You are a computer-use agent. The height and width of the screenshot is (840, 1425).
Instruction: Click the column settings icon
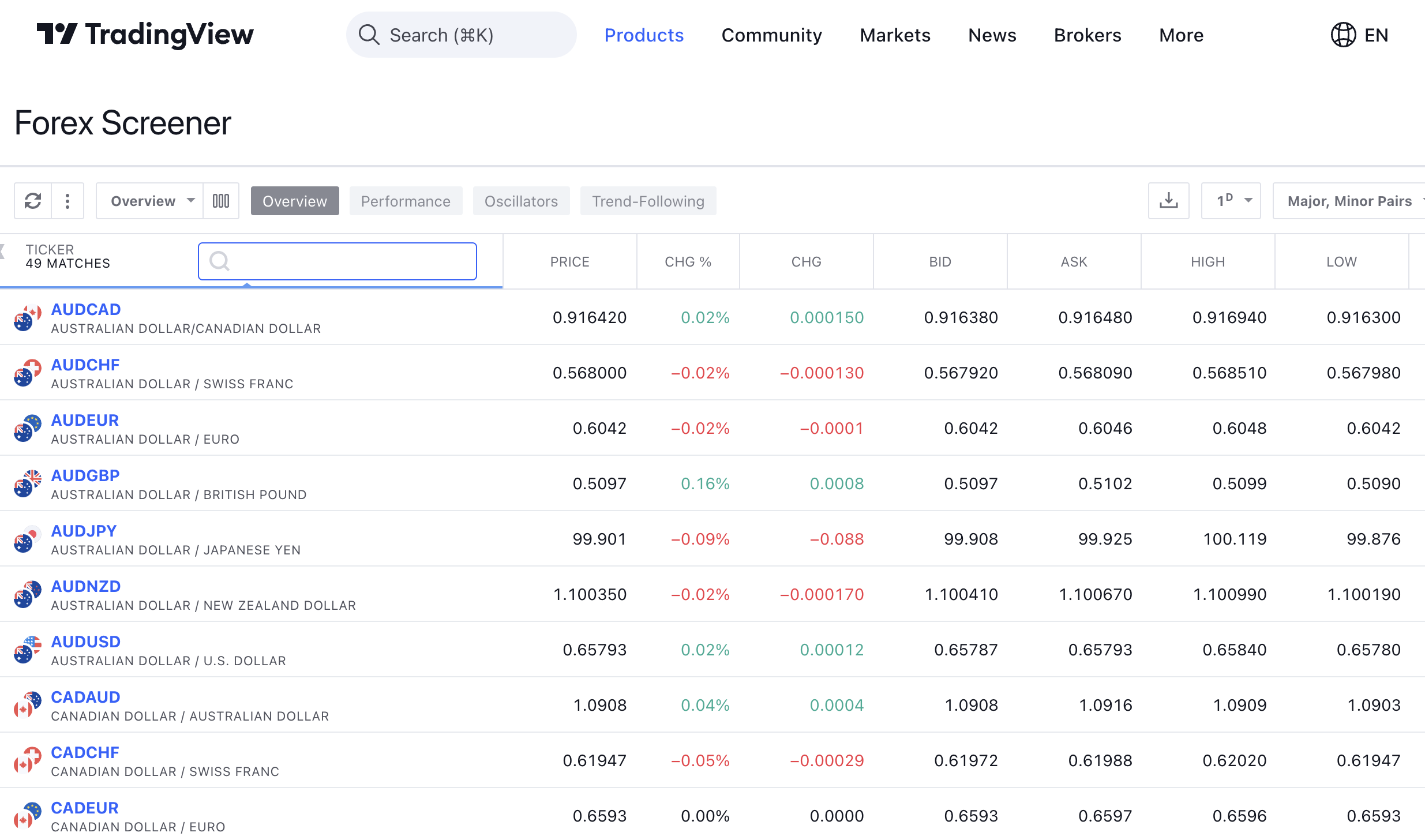coord(221,200)
